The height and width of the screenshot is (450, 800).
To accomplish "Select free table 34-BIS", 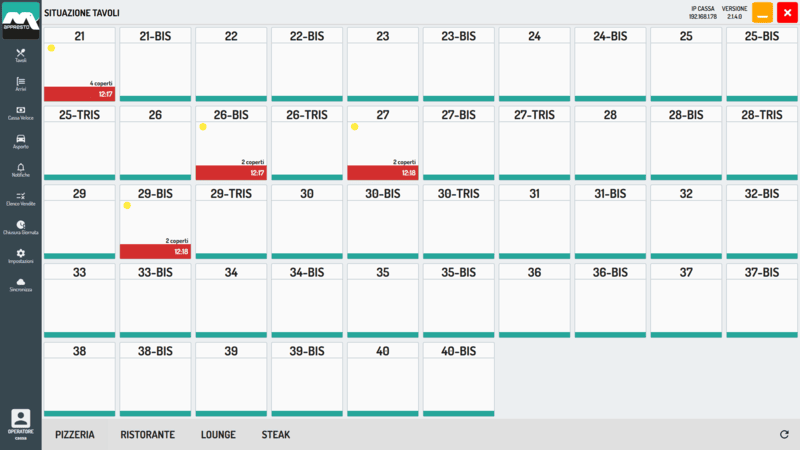I will tap(307, 301).
